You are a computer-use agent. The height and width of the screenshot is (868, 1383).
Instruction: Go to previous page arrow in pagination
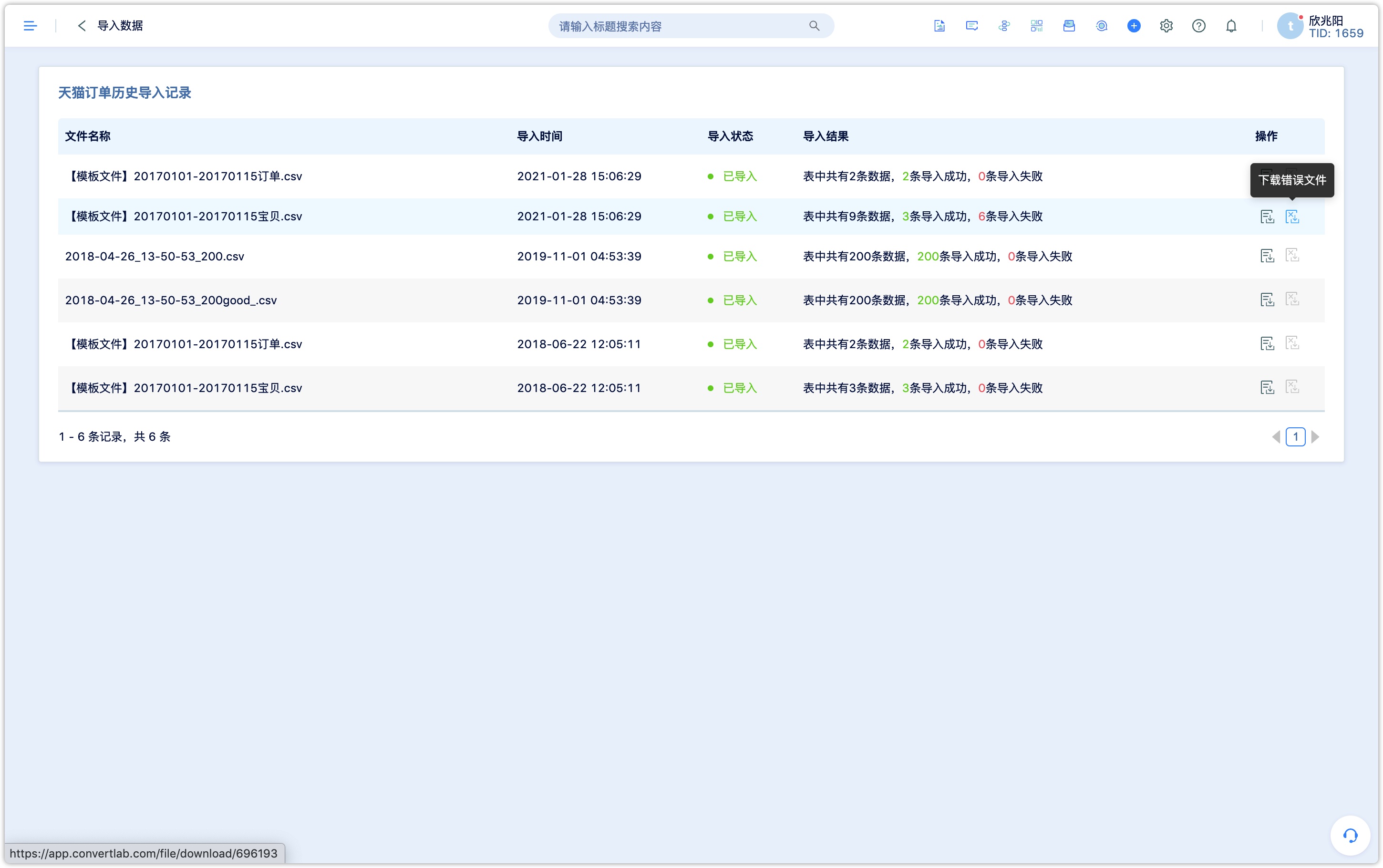pyautogui.click(x=1276, y=437)
